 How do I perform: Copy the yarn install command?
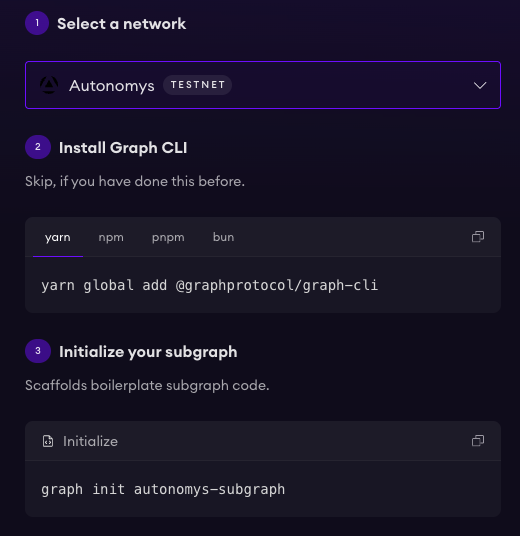478,237
